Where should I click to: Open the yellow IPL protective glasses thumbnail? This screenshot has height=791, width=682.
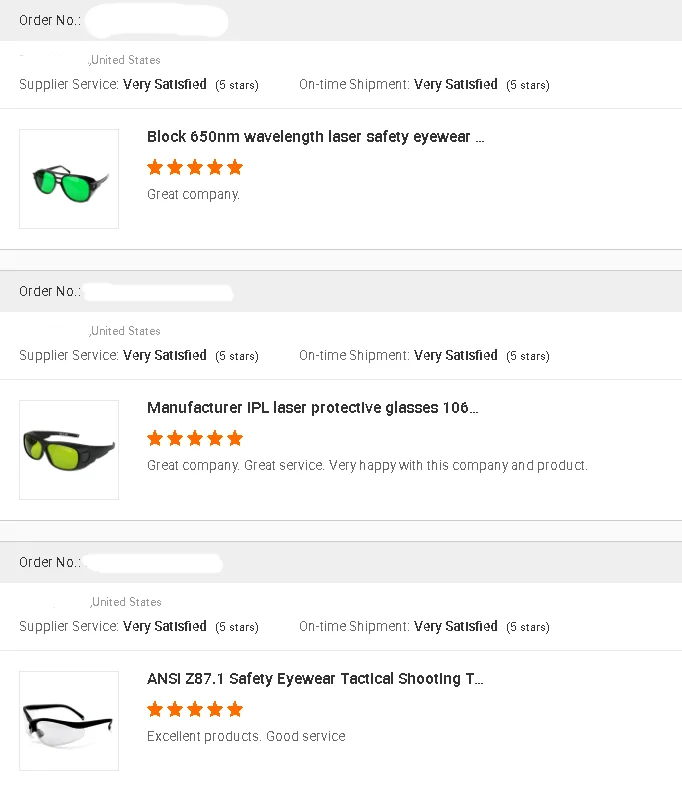[x=69, y=449]
